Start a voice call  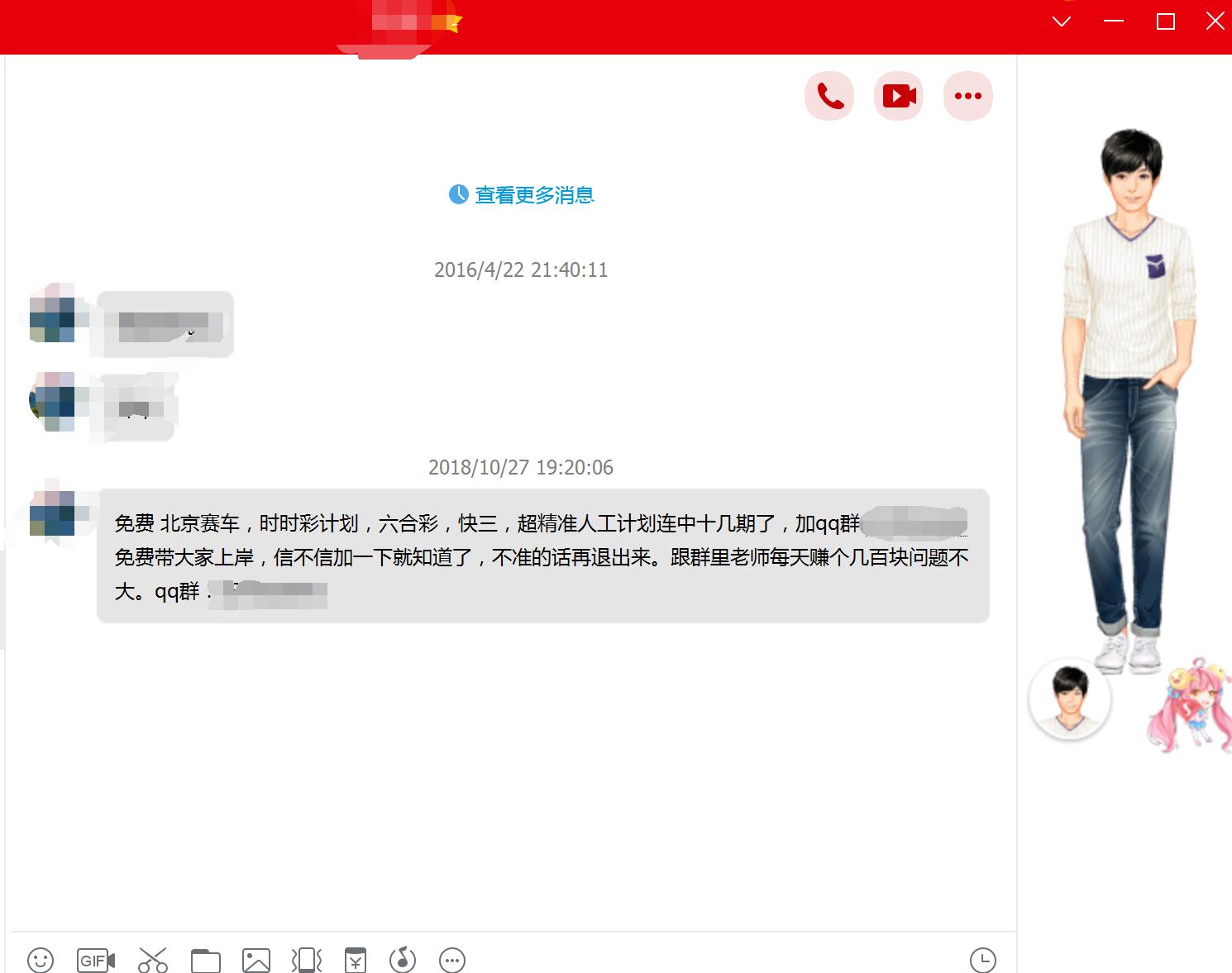[829, 95]
